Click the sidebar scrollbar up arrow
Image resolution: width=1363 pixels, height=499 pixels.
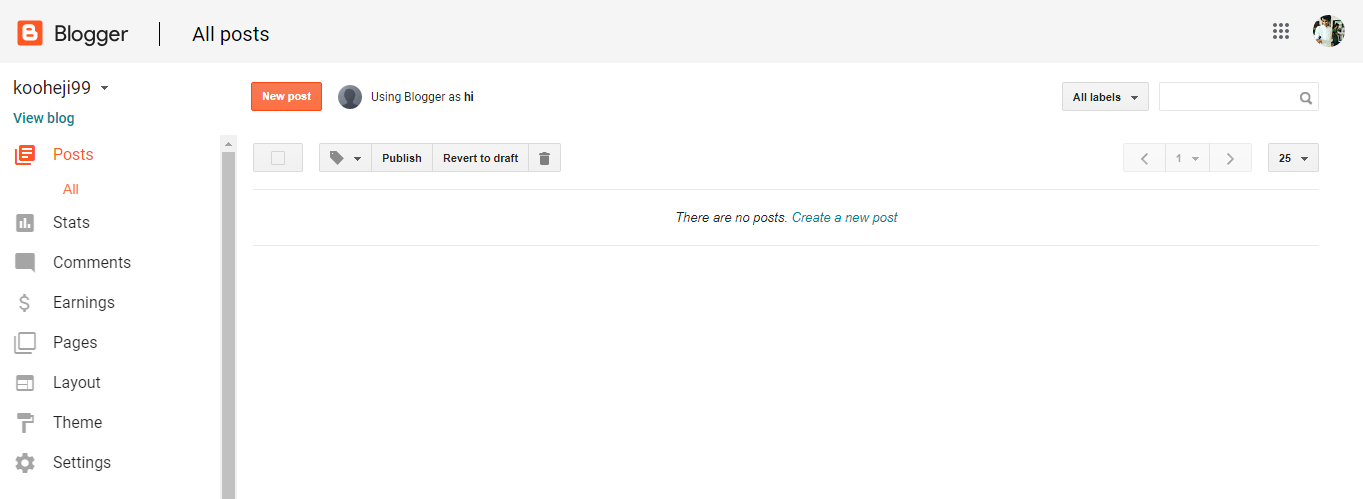(x=228, y=144)
